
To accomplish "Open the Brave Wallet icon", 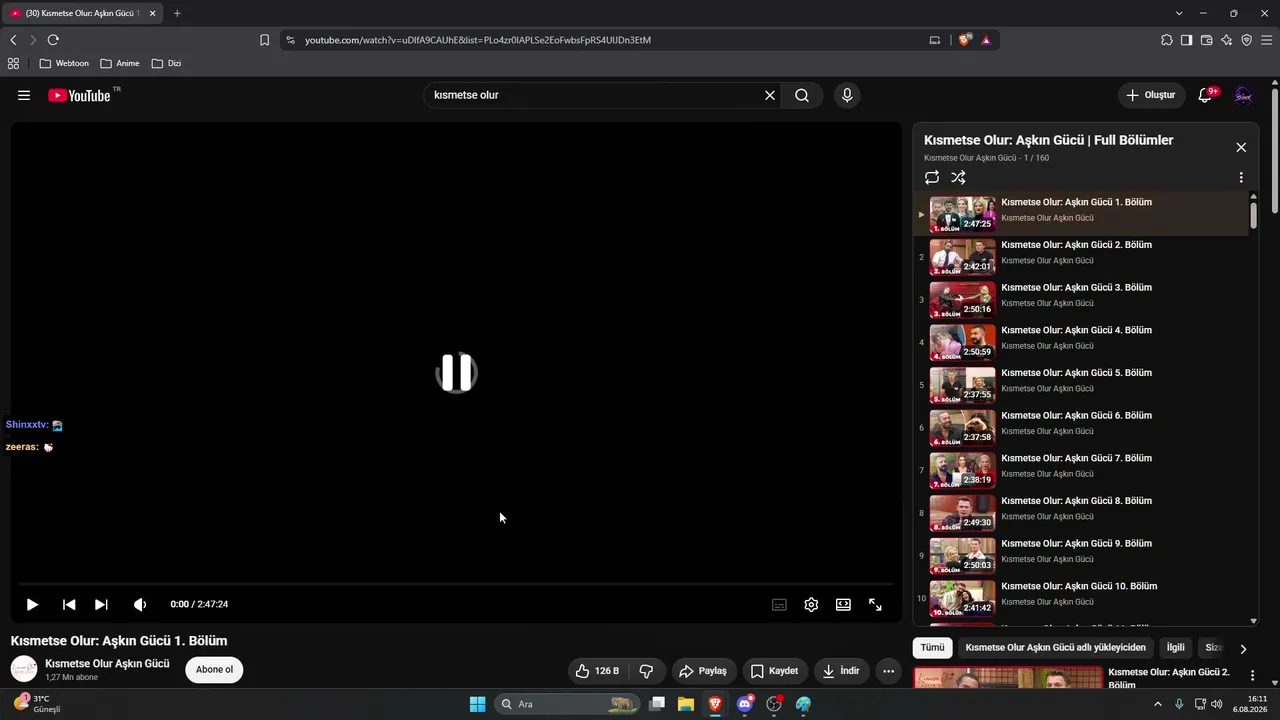I will coord(1206,40).
